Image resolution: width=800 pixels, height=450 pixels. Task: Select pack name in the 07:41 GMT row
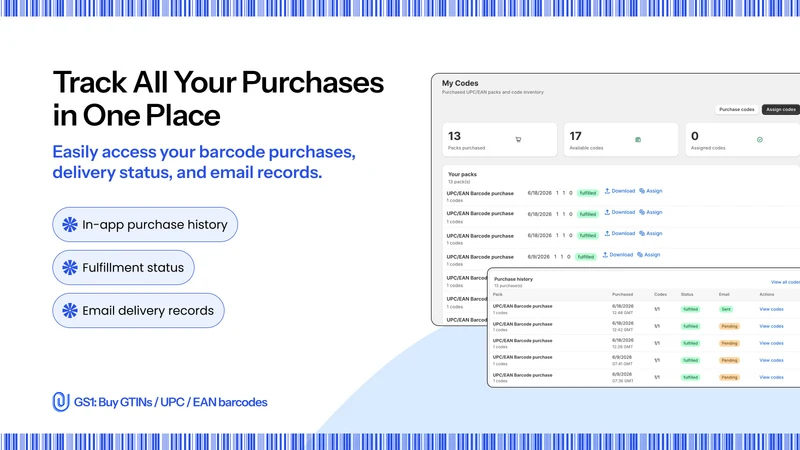point(522,357)
